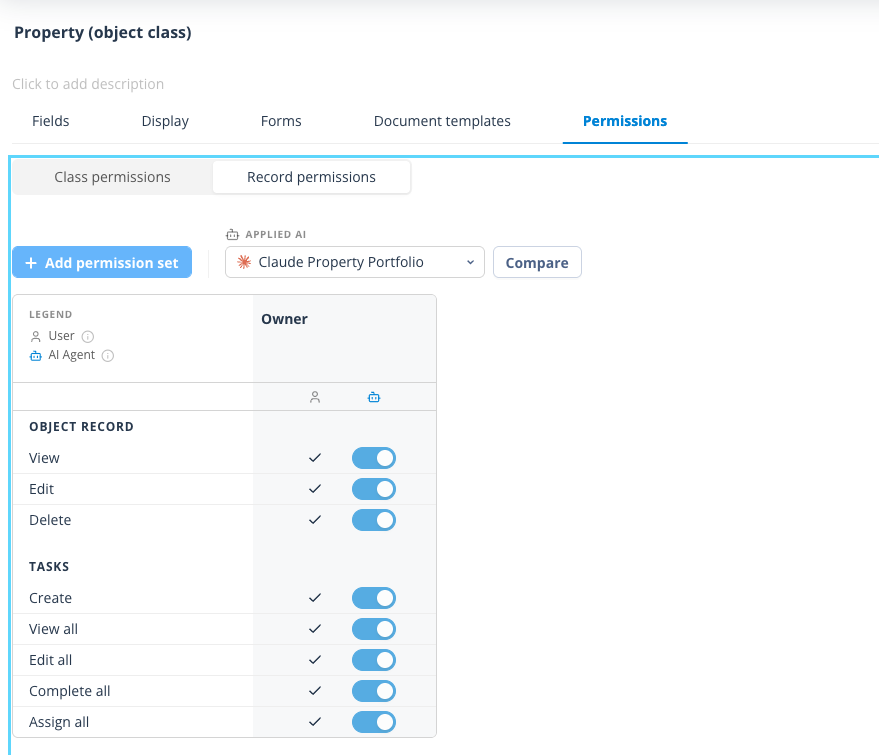Click the user checkmark in Create row
Image resolution: width=879 pixels, height=755 pixels.
[315, 598]
